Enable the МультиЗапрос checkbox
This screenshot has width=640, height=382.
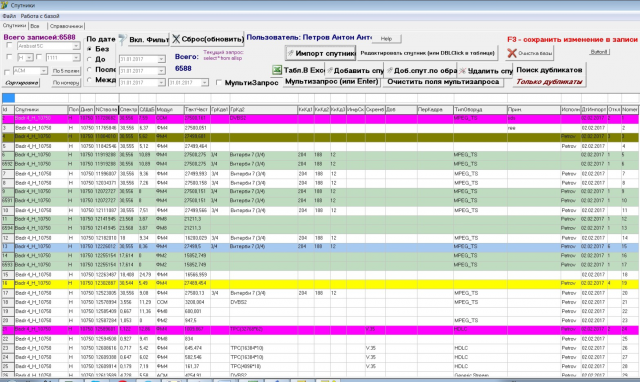219,82
